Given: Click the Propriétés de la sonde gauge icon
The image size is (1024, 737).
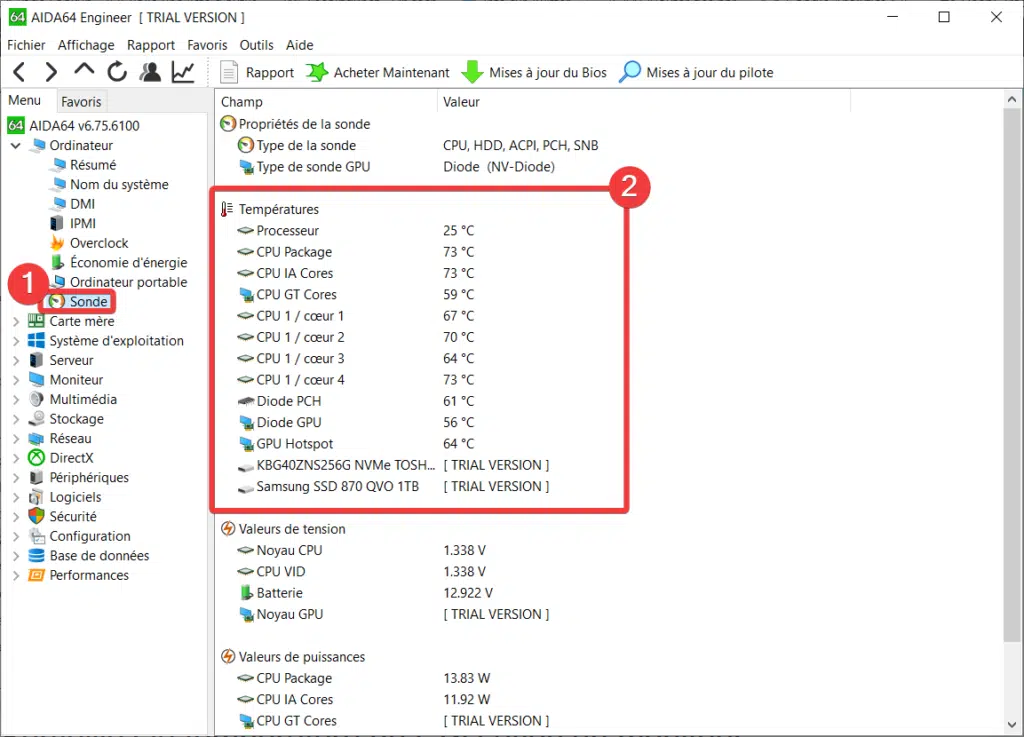Looking at the screenshot, I should coord(228,123).
